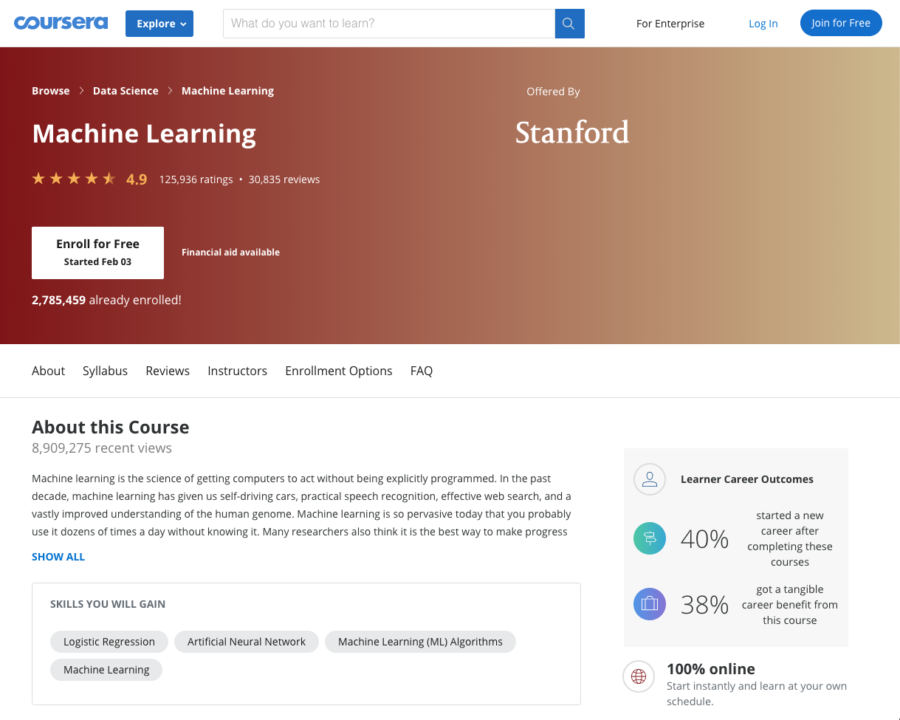The width and height of the screenshot is (900, 720).
Task: Click the 38% statistic
Action: tap(704, 605)
